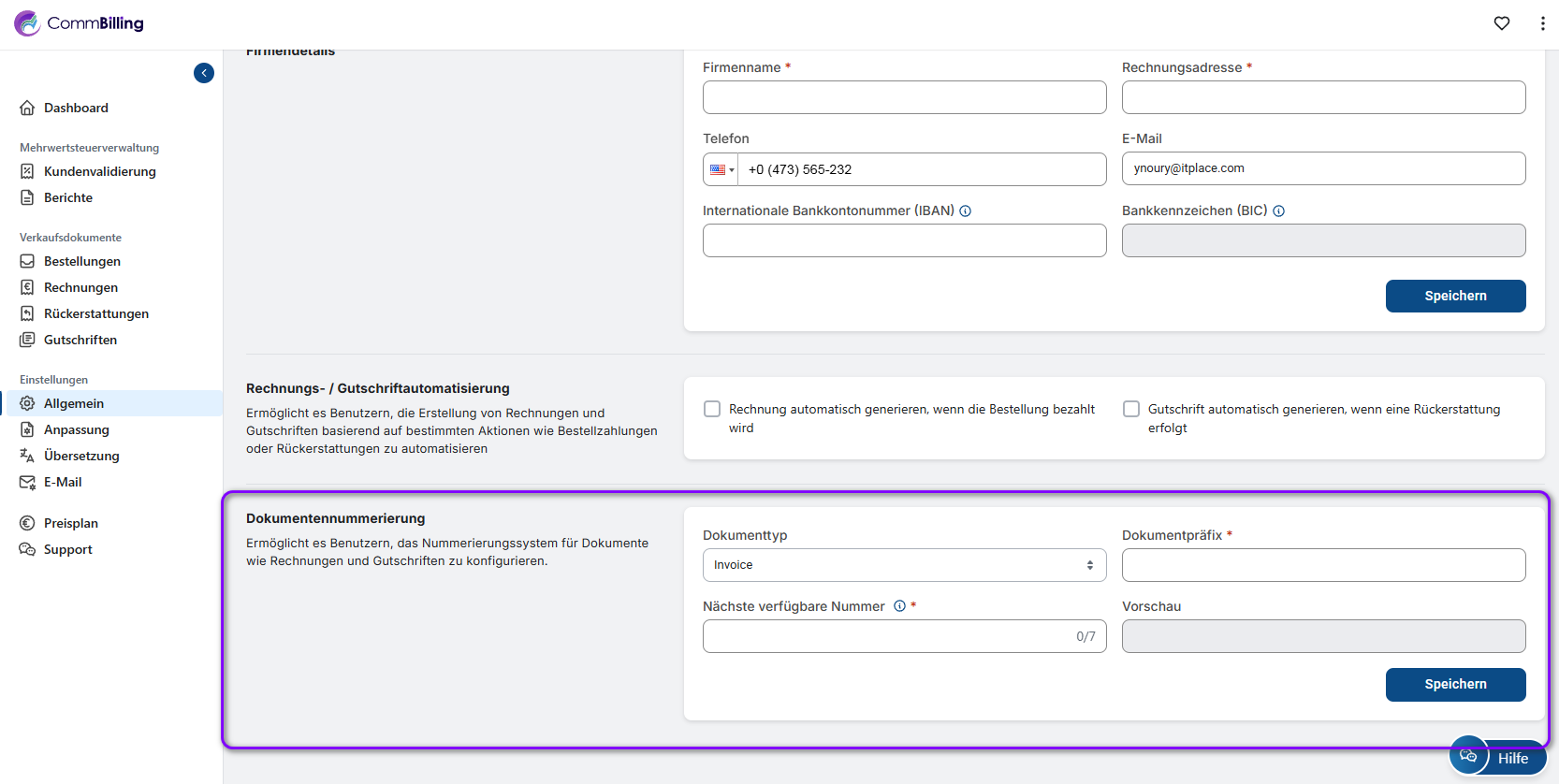Click the heart favorite icon
Viewport: 1559px width, 784px height.
pyautogui.click(x=1502, y=23)
